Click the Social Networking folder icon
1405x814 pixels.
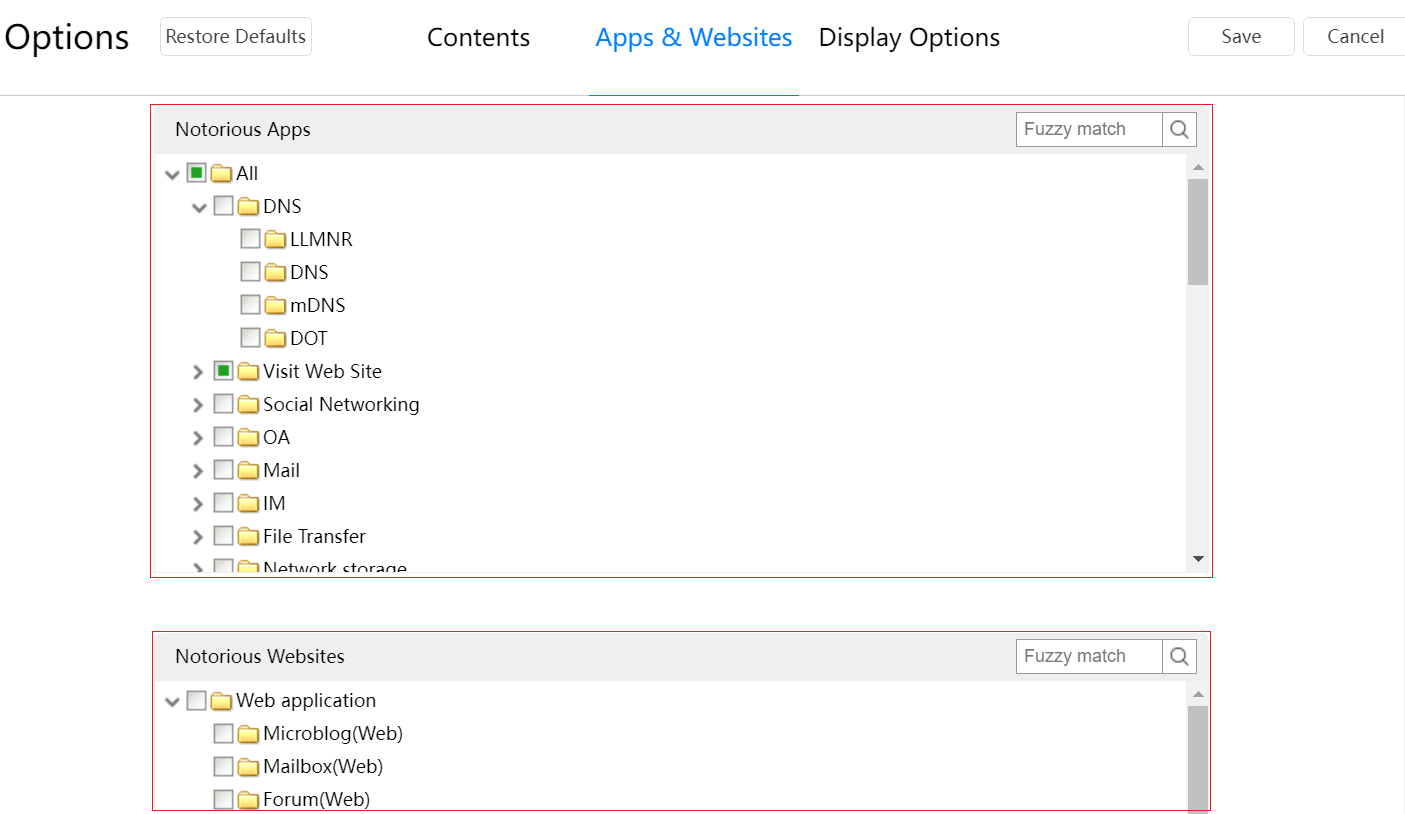(248, 405)
